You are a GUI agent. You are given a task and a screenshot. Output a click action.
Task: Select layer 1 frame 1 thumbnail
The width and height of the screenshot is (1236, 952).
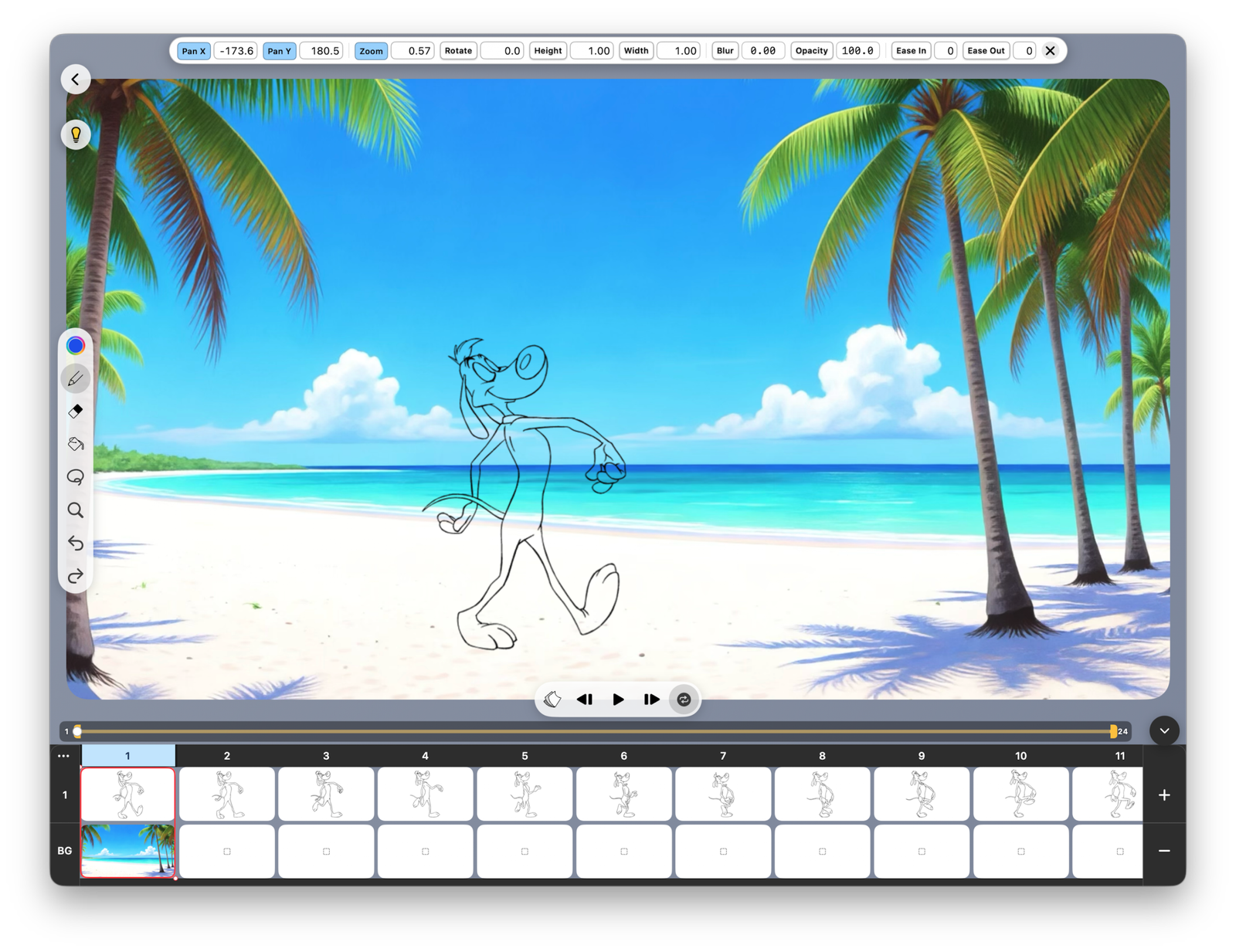pos(128,794)
